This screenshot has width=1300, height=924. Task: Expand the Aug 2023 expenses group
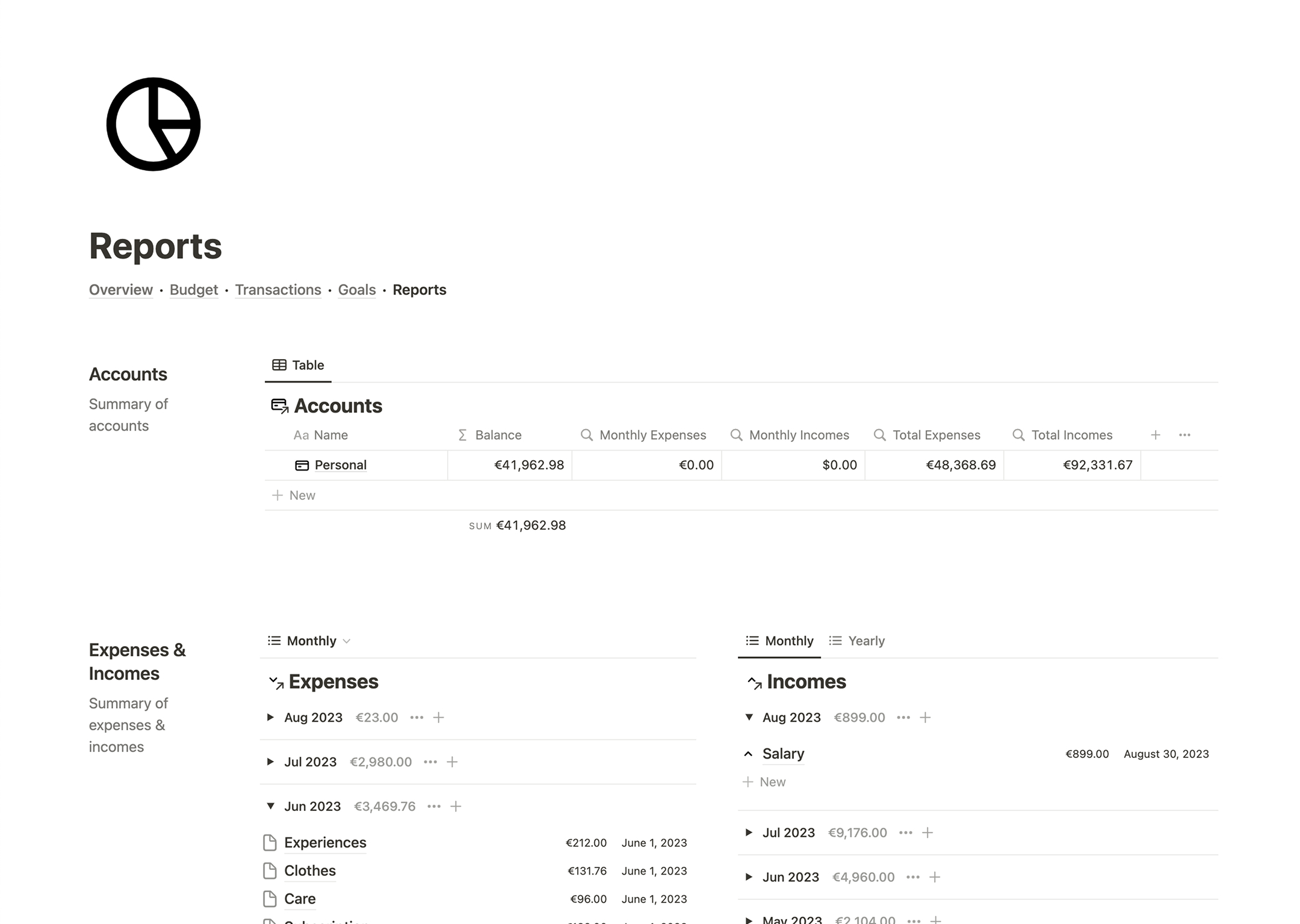(270, 717)
